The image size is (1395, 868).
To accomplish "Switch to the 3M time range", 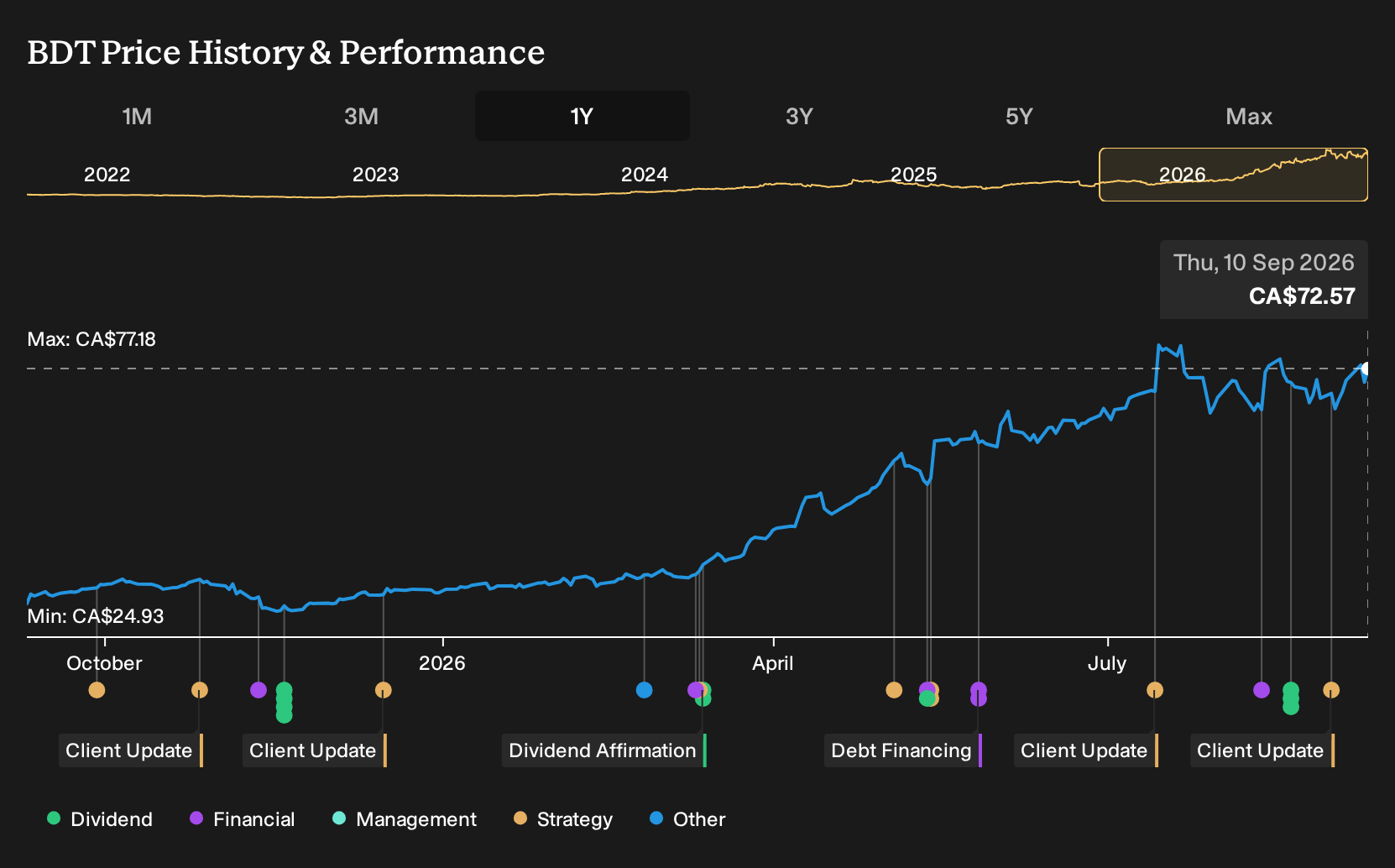I will pos(361,116).
